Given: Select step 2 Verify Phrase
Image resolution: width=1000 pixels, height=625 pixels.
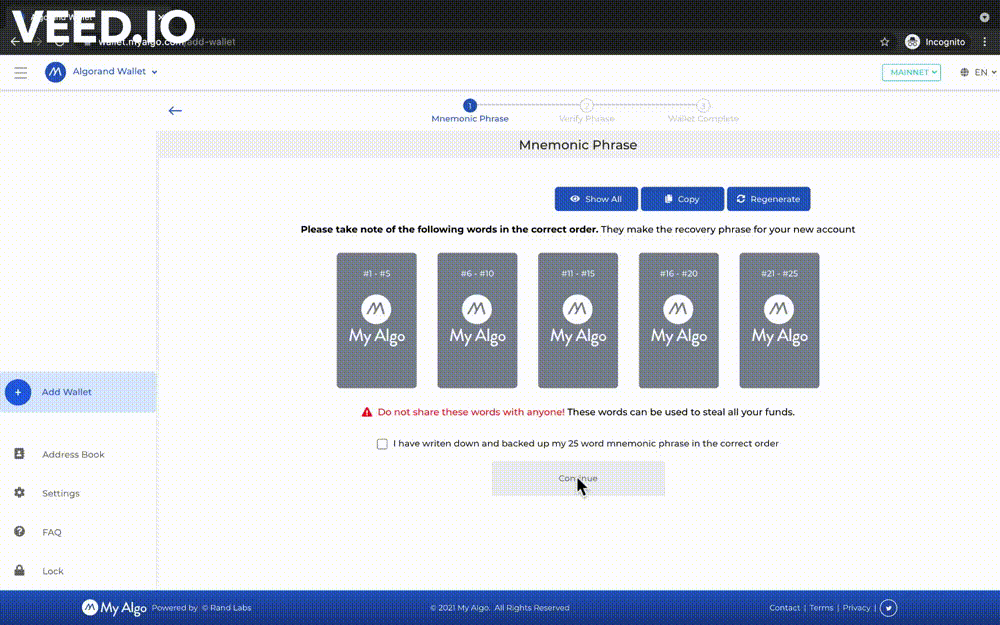Looking at the screenshot, I should (586, 111).
